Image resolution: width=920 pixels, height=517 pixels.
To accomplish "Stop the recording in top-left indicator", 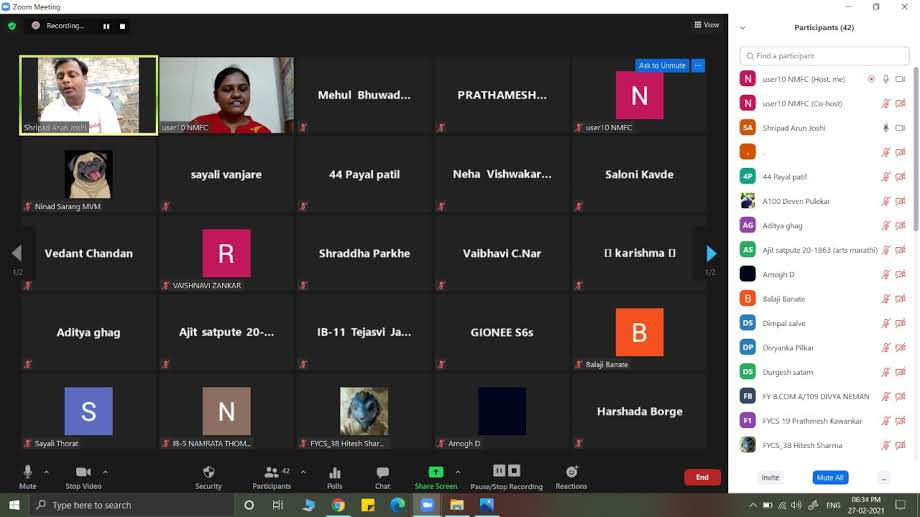I will tap(123, 26).
